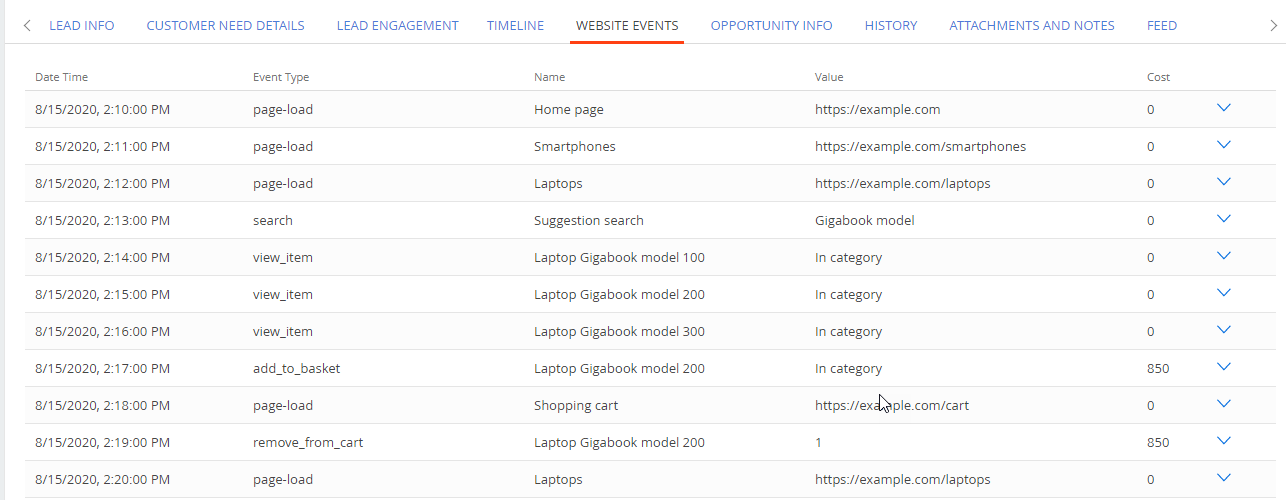The height and width of the screenshot is (500, 1286).
Task: Expand view_item Gigabook model 100 row
Action: pos(1223,256)
